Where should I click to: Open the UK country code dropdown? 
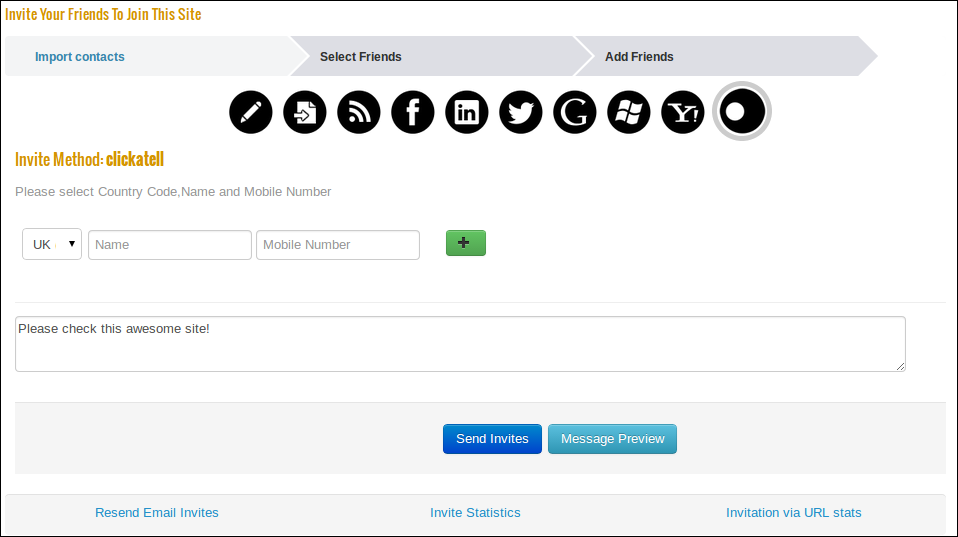[52, 244]
